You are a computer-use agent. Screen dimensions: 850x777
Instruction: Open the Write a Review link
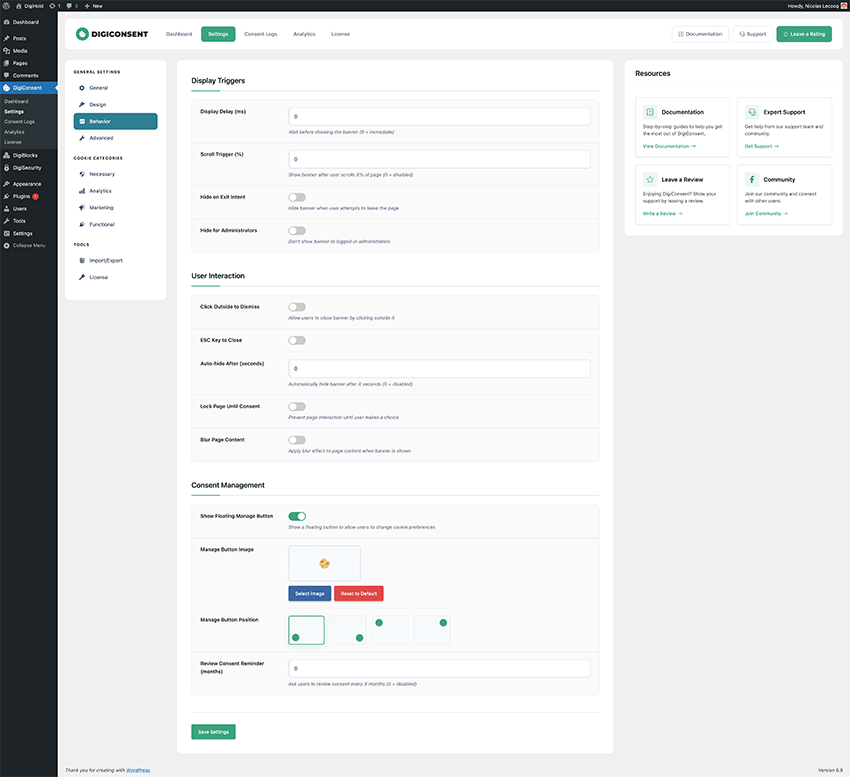pyautogui.click(x=662, y=214)
